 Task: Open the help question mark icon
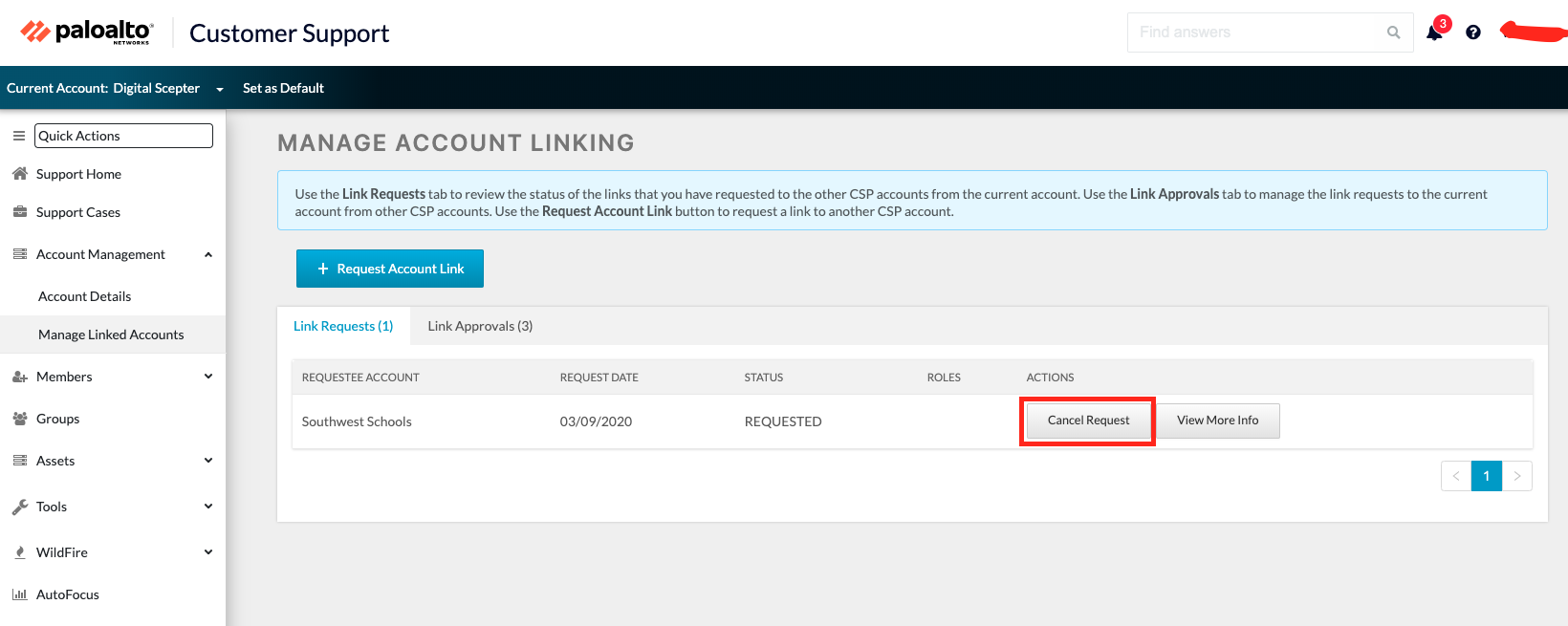point(1473,32)
